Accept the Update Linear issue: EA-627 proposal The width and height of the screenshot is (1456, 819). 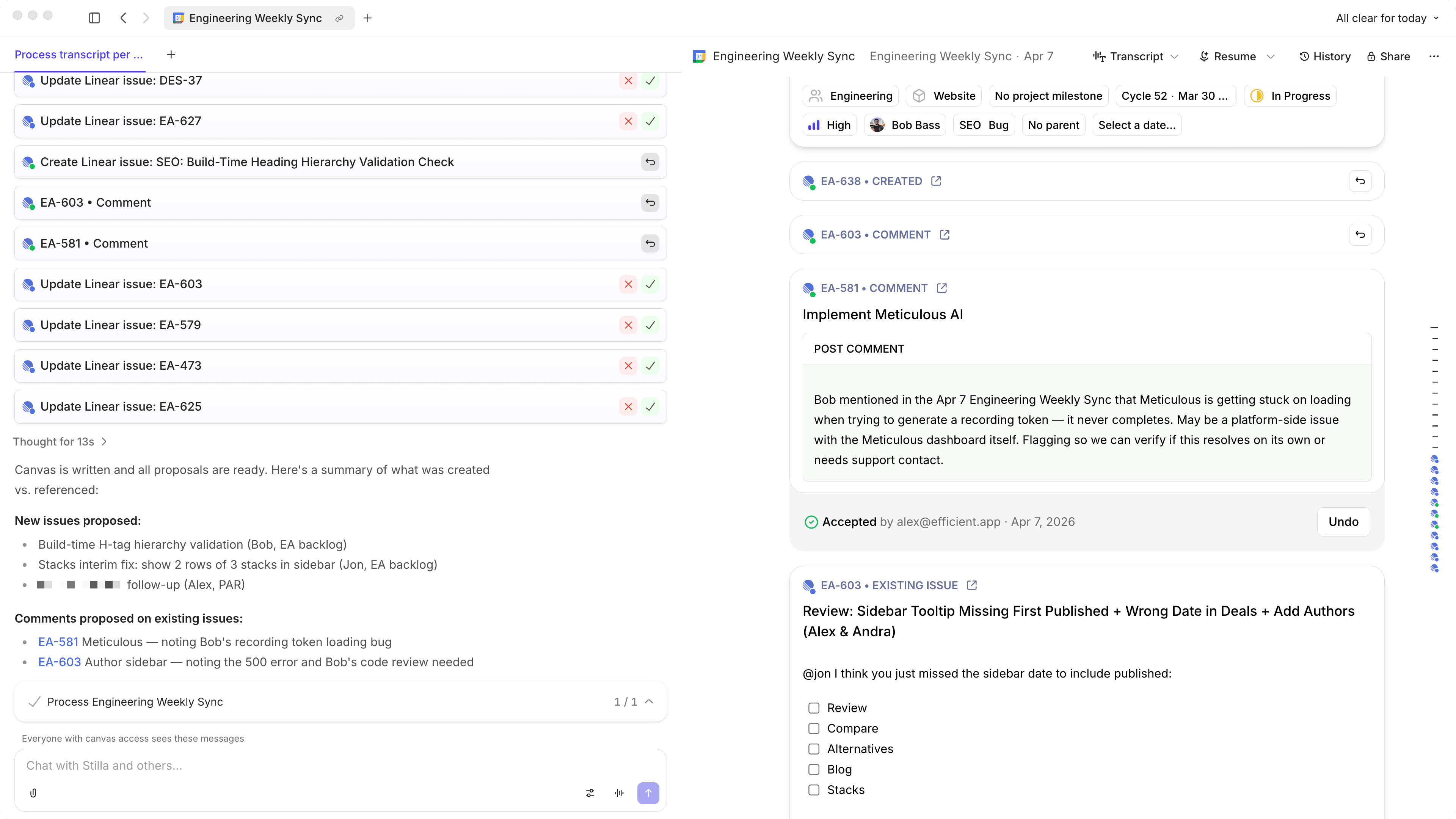tap(651, 121)
